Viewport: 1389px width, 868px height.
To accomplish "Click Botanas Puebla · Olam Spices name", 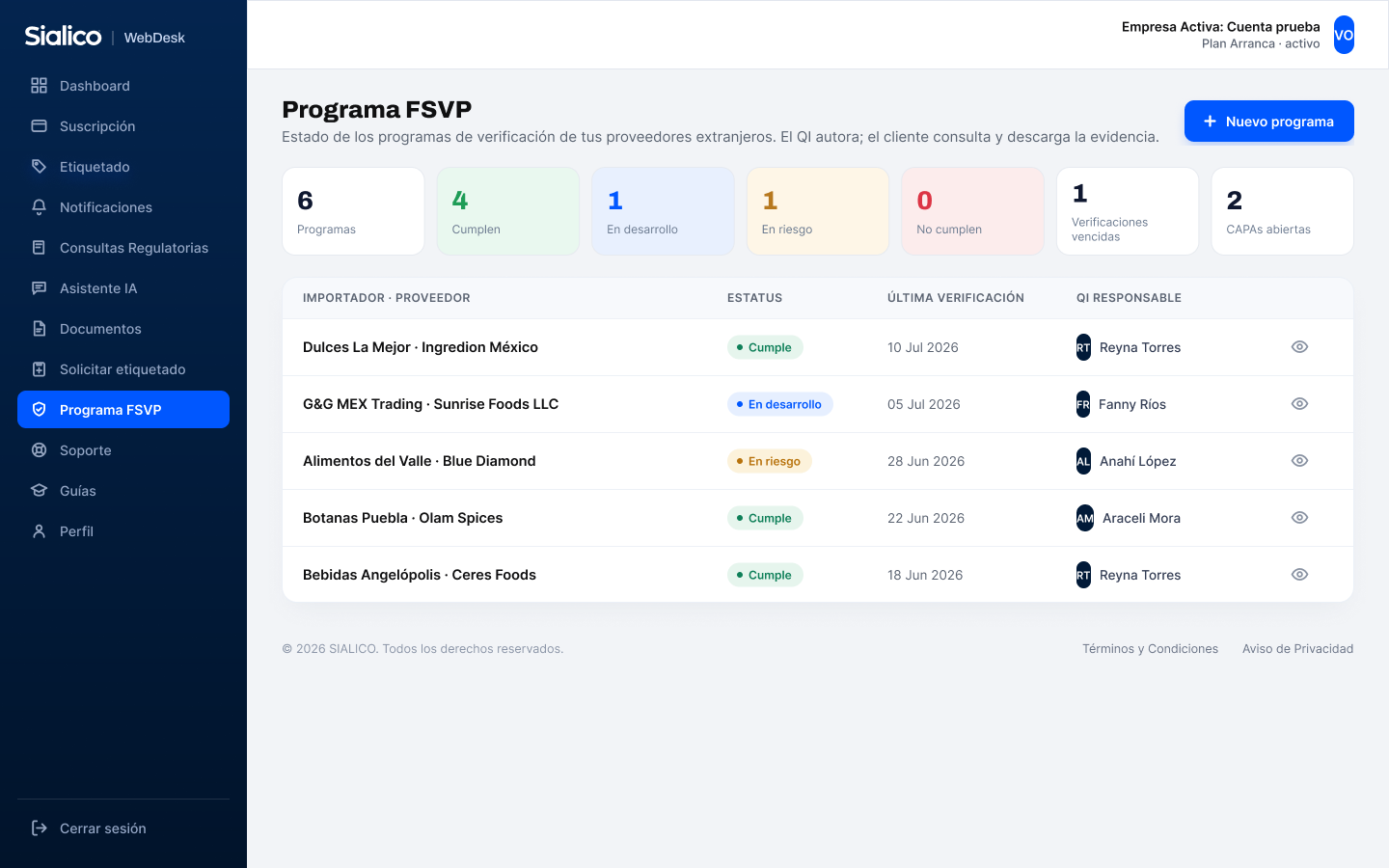I will tap(402, 518).
